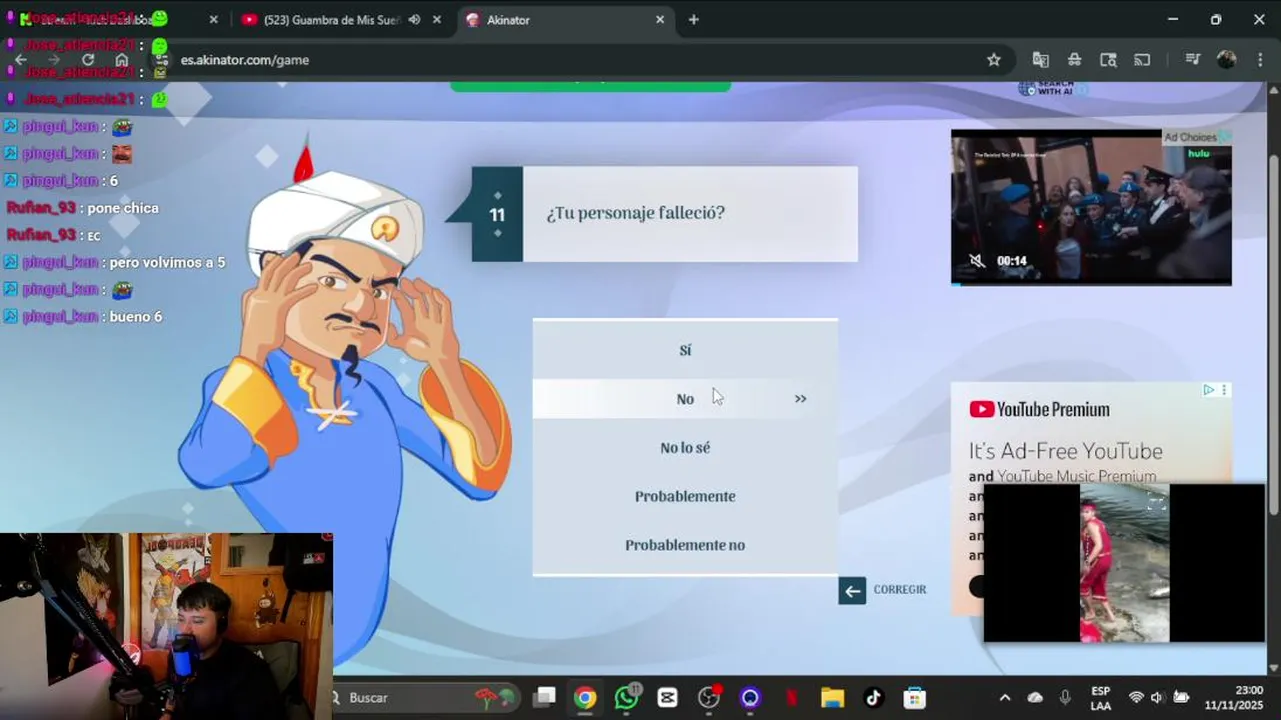Reload the current page
1281x720 pixels.
click(88, 60)
